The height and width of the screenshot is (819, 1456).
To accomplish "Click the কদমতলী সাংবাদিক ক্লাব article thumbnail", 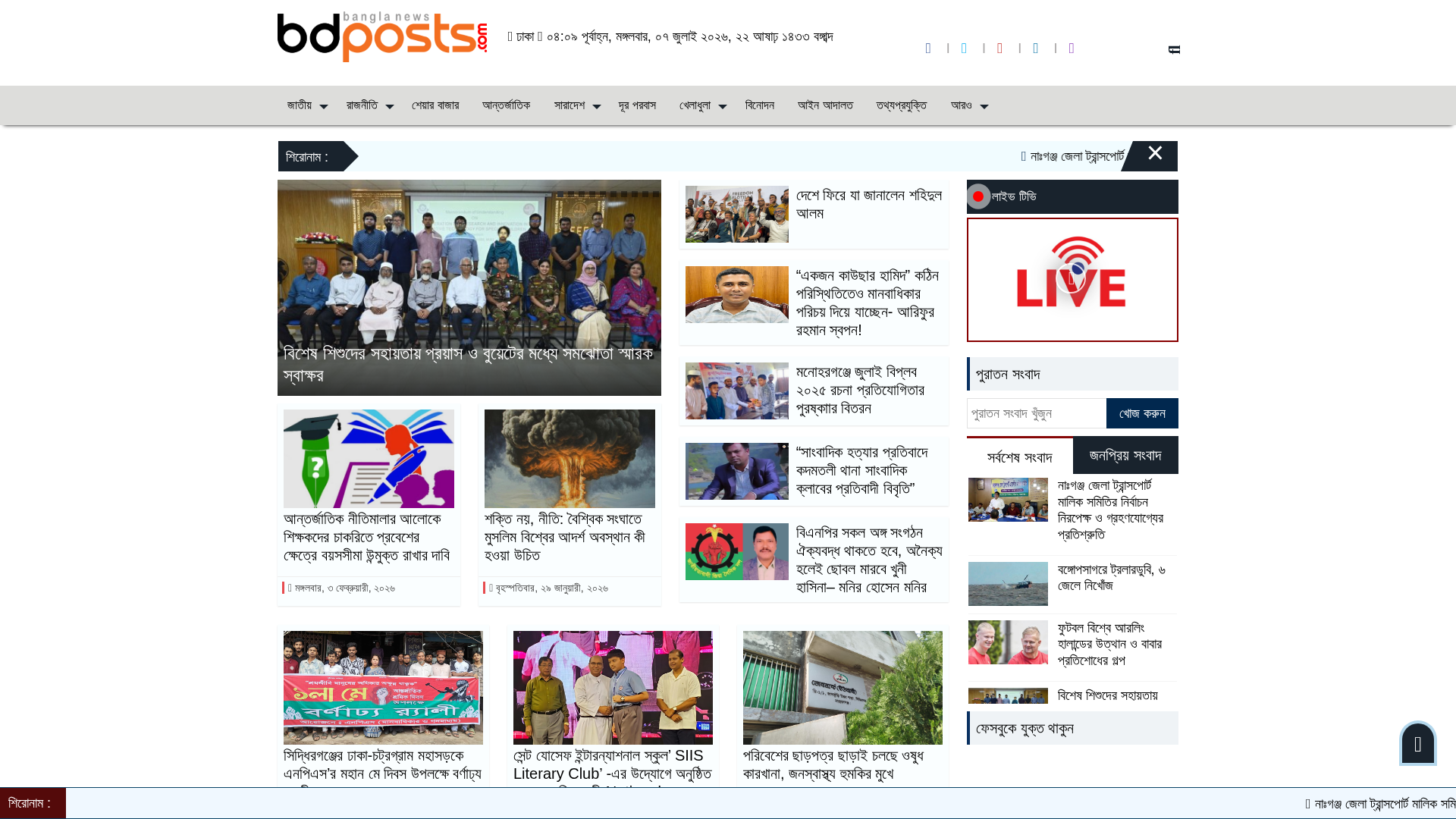I will point(737,471).
